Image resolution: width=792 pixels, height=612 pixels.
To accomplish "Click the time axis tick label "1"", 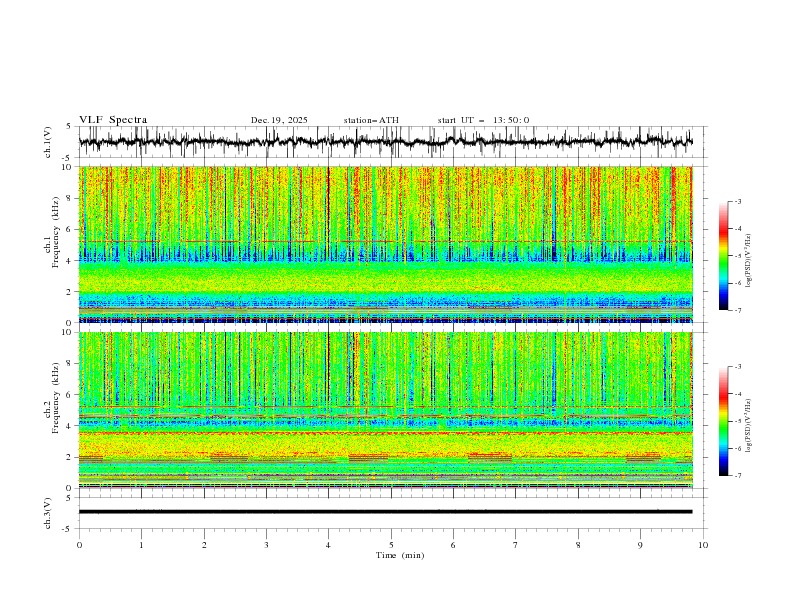I will point(141,545).
